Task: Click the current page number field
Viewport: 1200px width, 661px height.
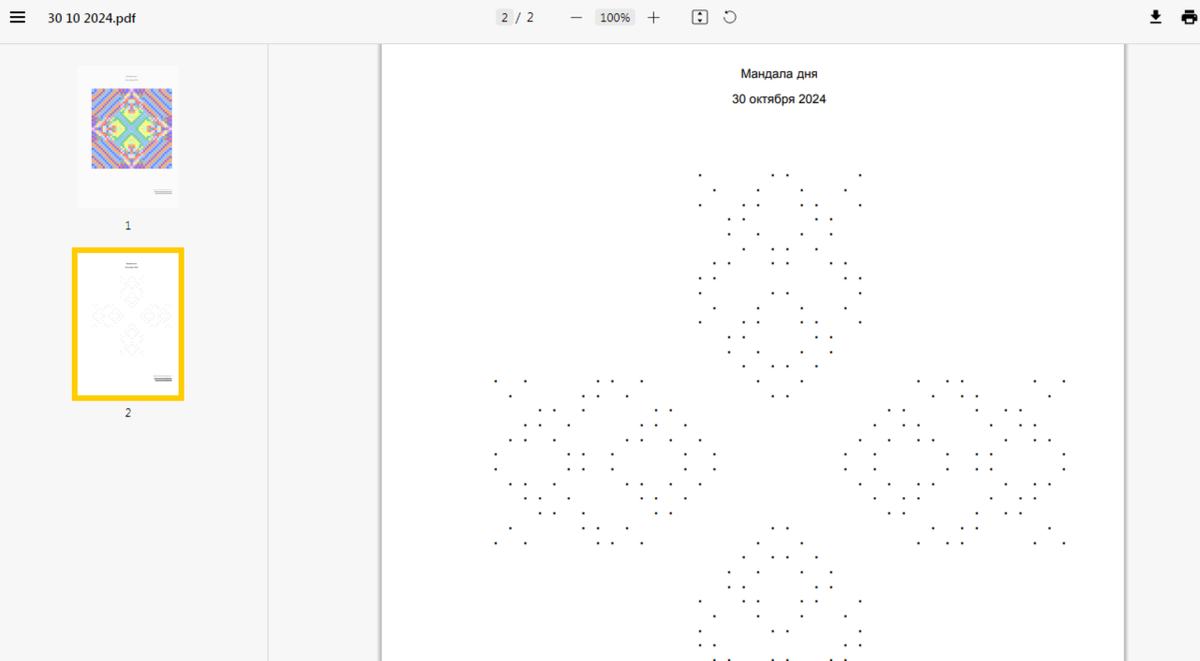Action: 505,17
